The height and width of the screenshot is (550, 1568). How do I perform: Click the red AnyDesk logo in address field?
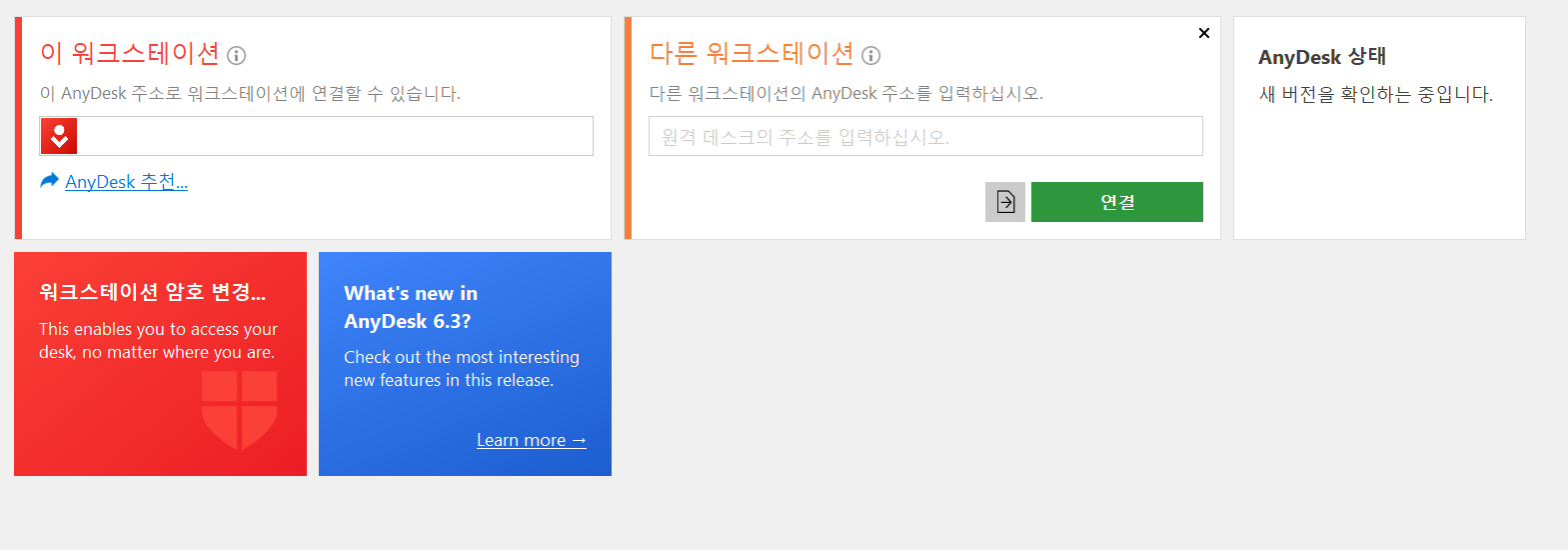[59, 136]
